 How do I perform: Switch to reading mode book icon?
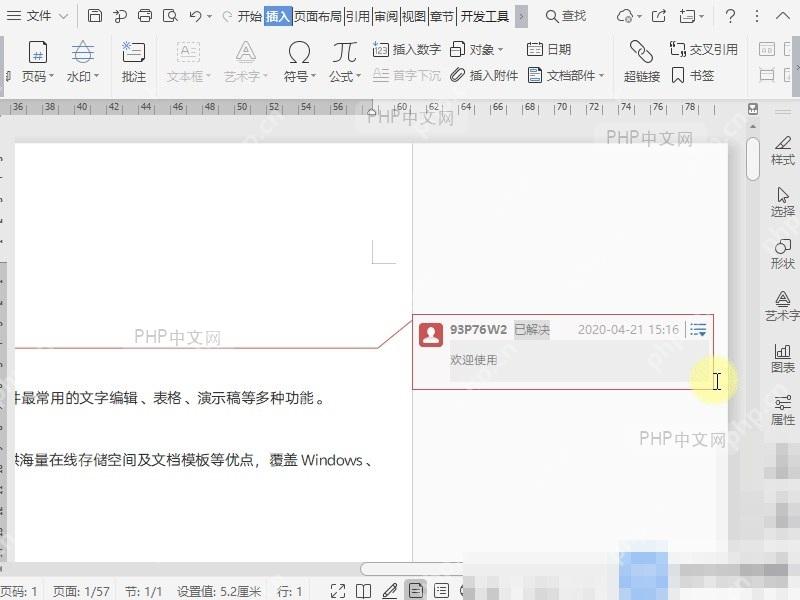tap(363, 591)
